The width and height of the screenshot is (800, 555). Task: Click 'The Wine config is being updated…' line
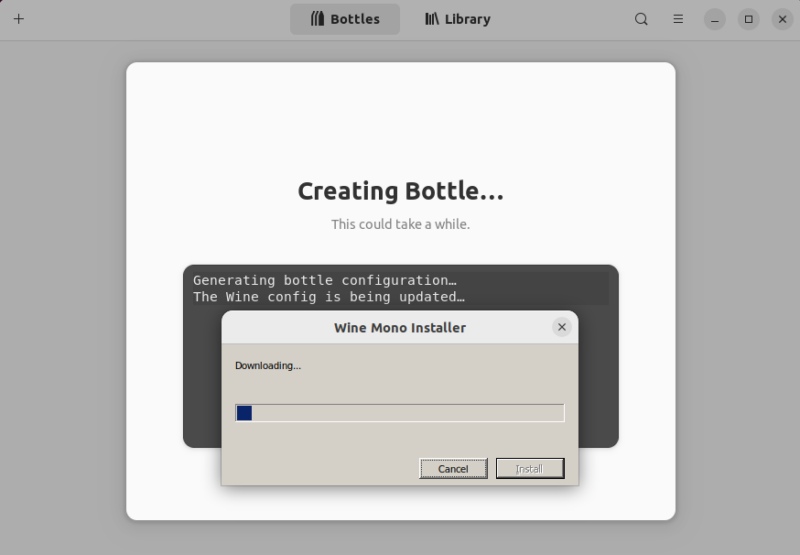click(x=329, y=297)
